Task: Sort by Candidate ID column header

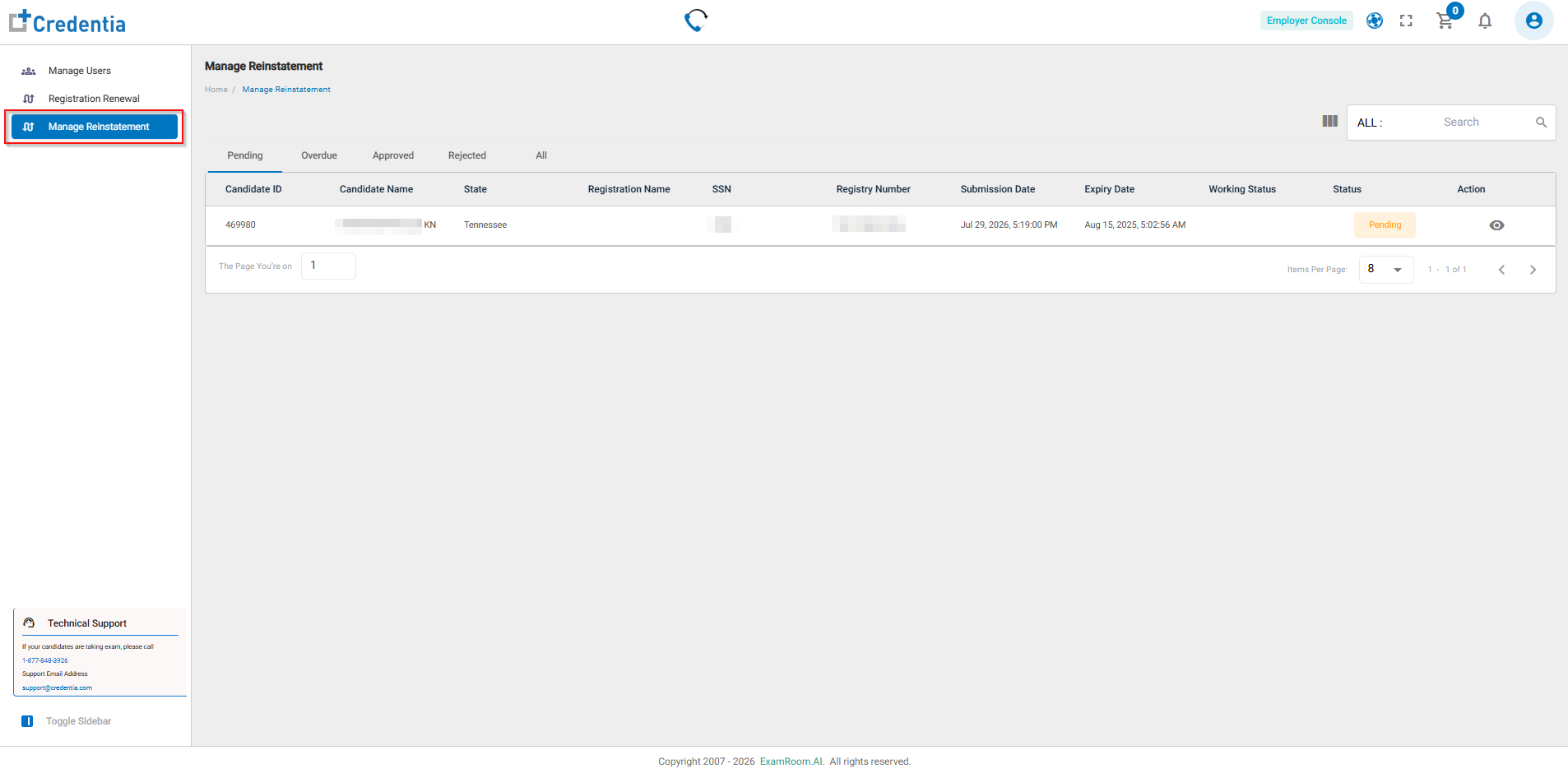Action: tap(253, 189)
